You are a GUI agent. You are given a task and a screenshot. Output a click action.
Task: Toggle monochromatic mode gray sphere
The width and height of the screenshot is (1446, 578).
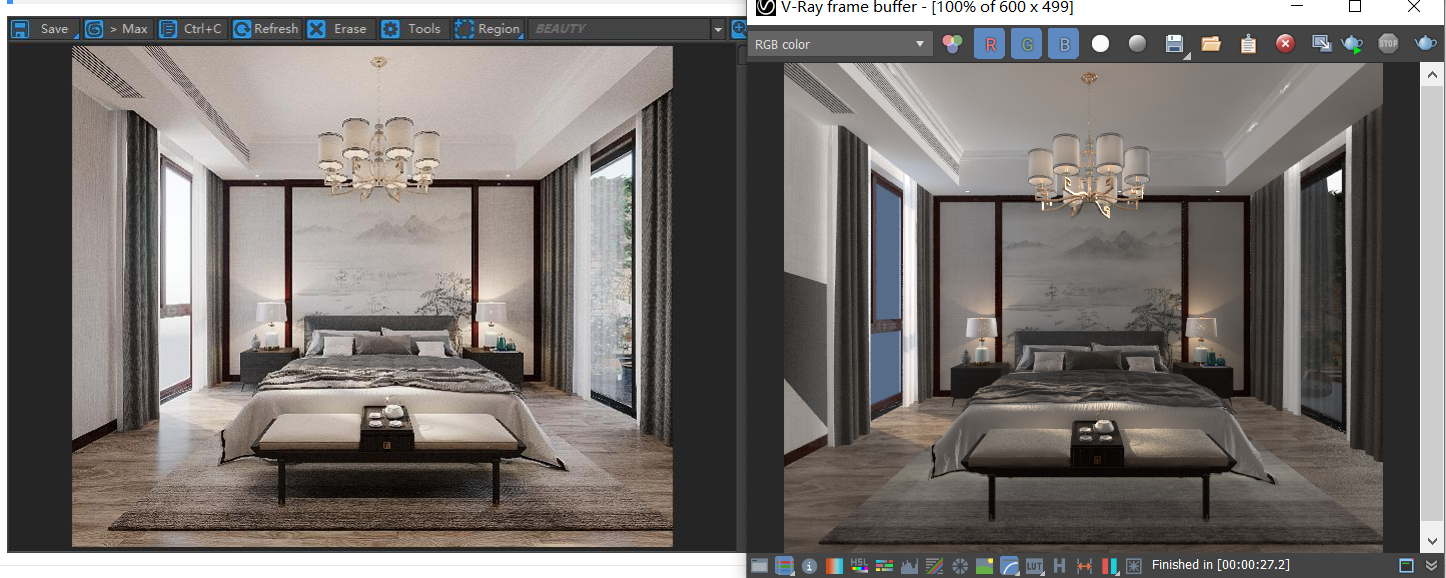[1137, 44]
